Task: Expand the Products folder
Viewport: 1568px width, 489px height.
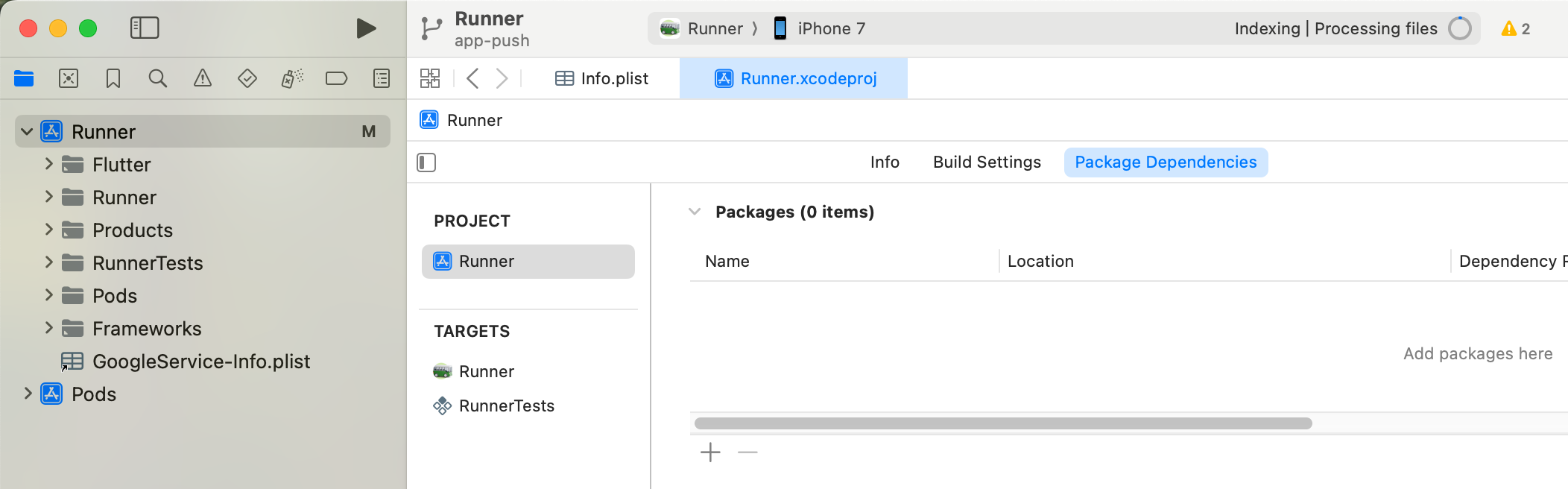Action: (48, 230)
